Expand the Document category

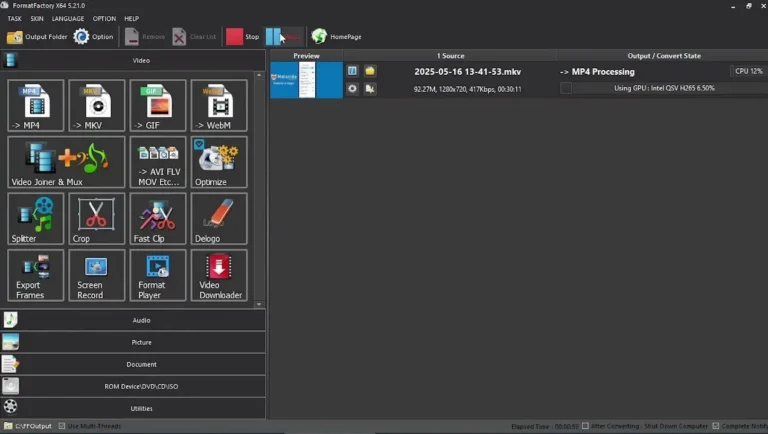133,364
